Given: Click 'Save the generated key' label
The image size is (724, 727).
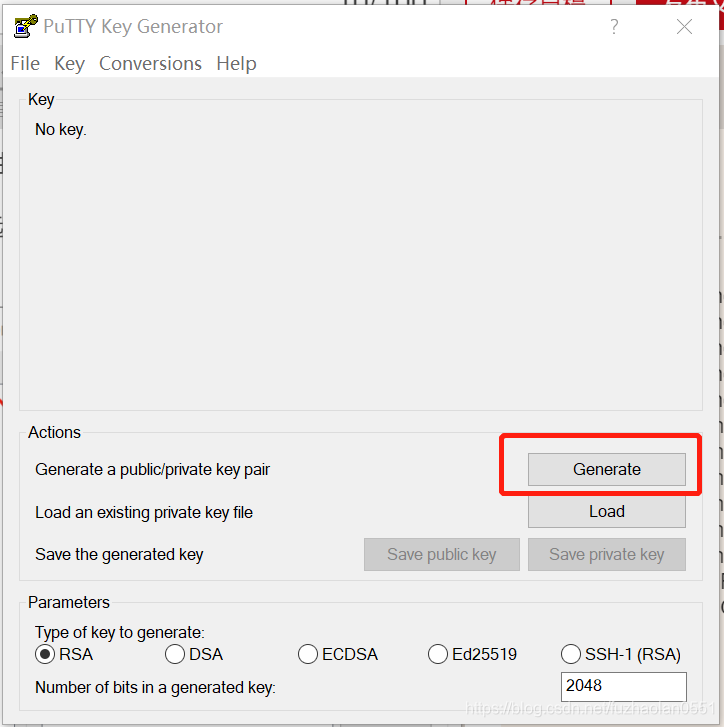Looking at the screenshot, I should tap(119, 555).
